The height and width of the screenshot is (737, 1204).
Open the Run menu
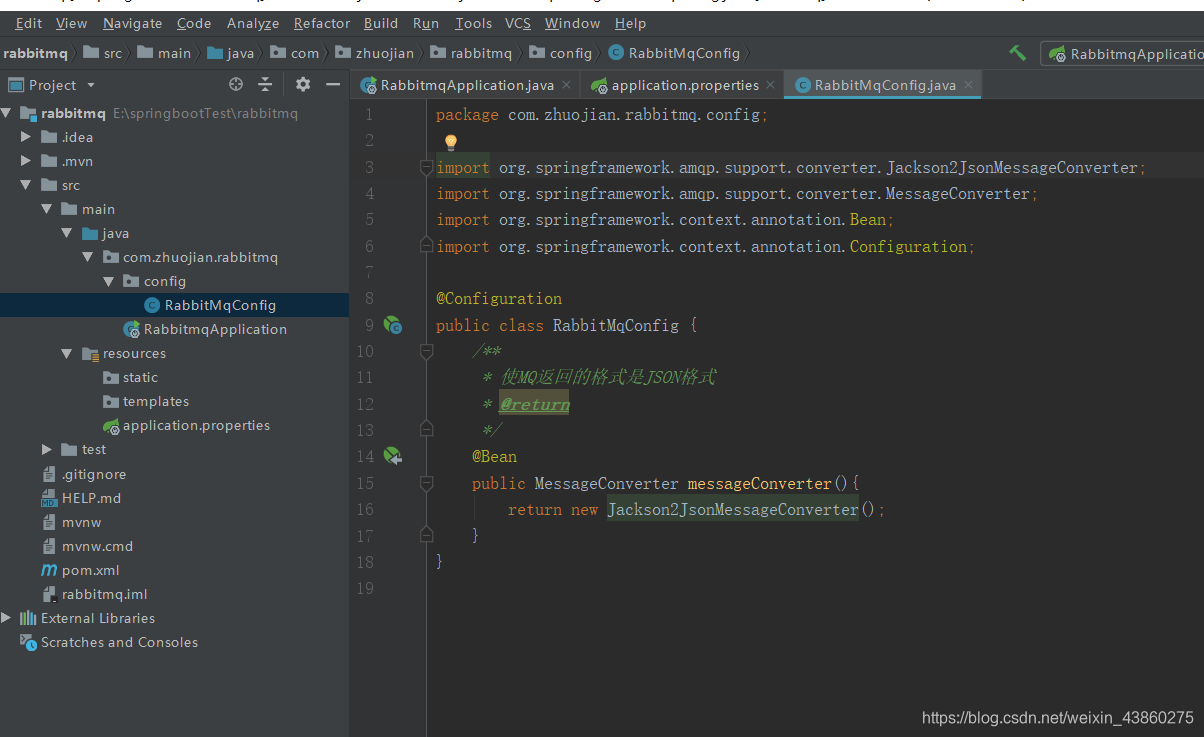point(426,23)
